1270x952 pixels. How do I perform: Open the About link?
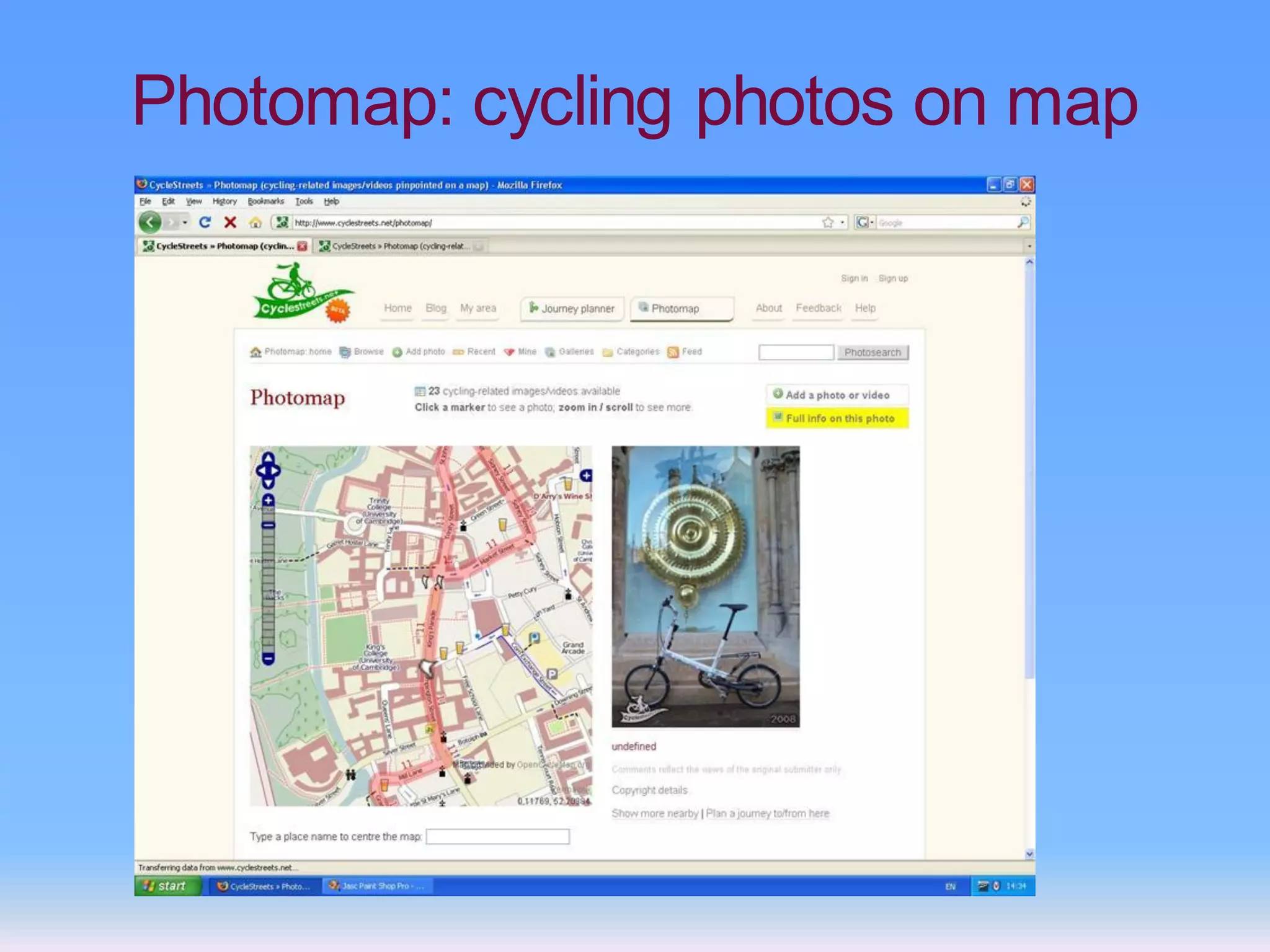[769, 308]
